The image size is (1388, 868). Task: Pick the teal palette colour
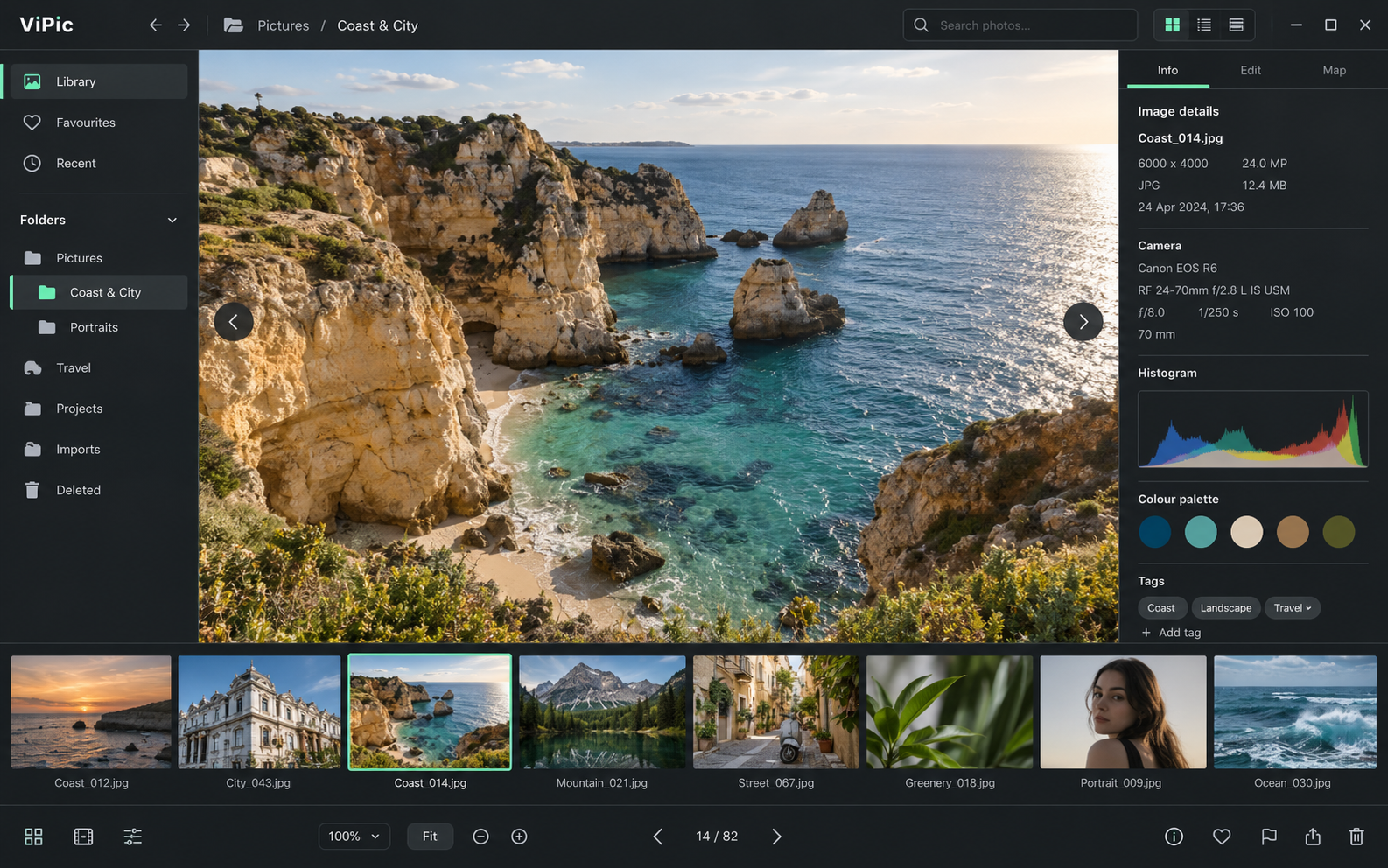[1201, 532]
